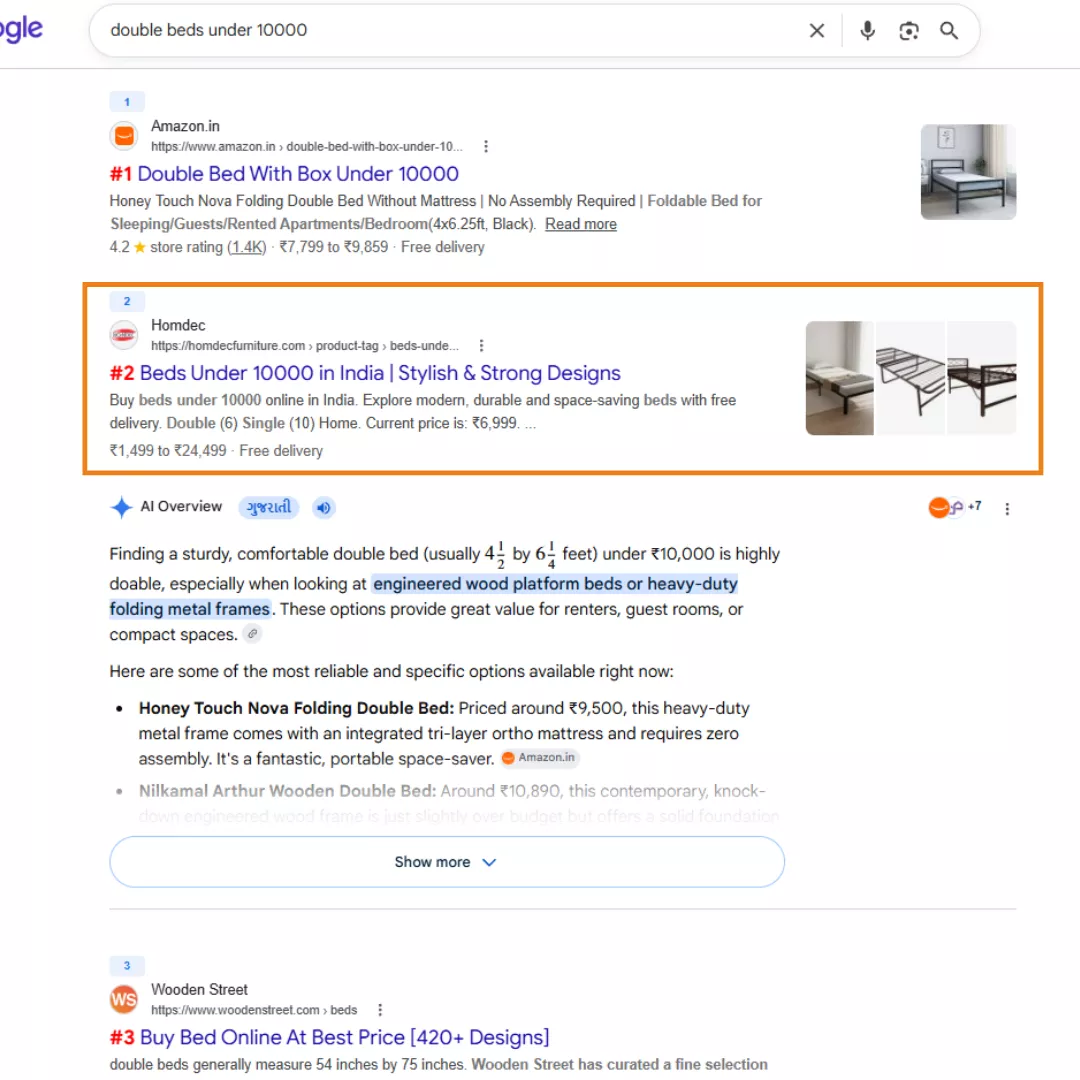Click 'Read more' in Amazon snippet
Image resolution: width=1080 pixels, height=1080 pixels.
[581, 224]
